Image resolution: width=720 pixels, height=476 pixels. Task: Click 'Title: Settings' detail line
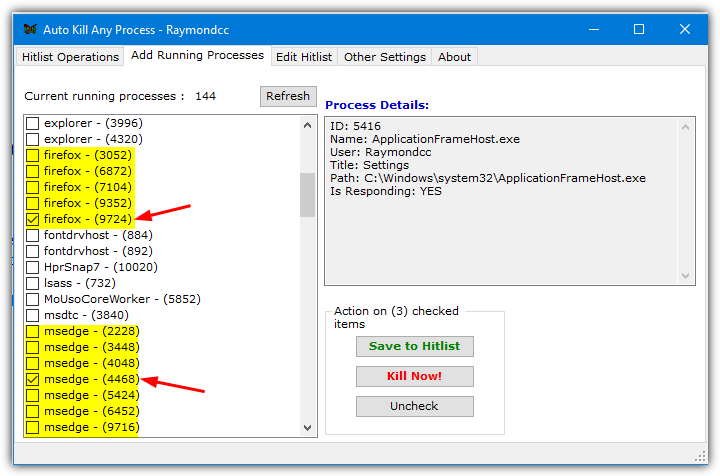point(369,165)
